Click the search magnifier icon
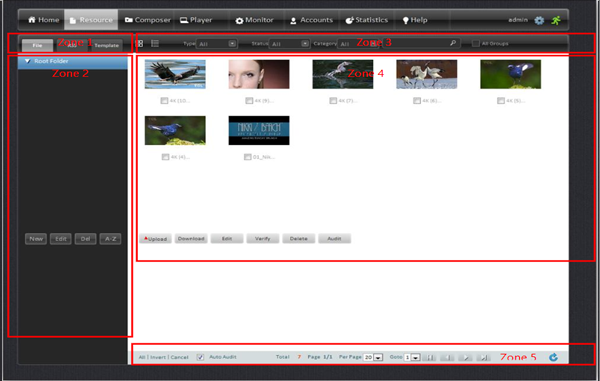600x381 pixels. point(453,43)
